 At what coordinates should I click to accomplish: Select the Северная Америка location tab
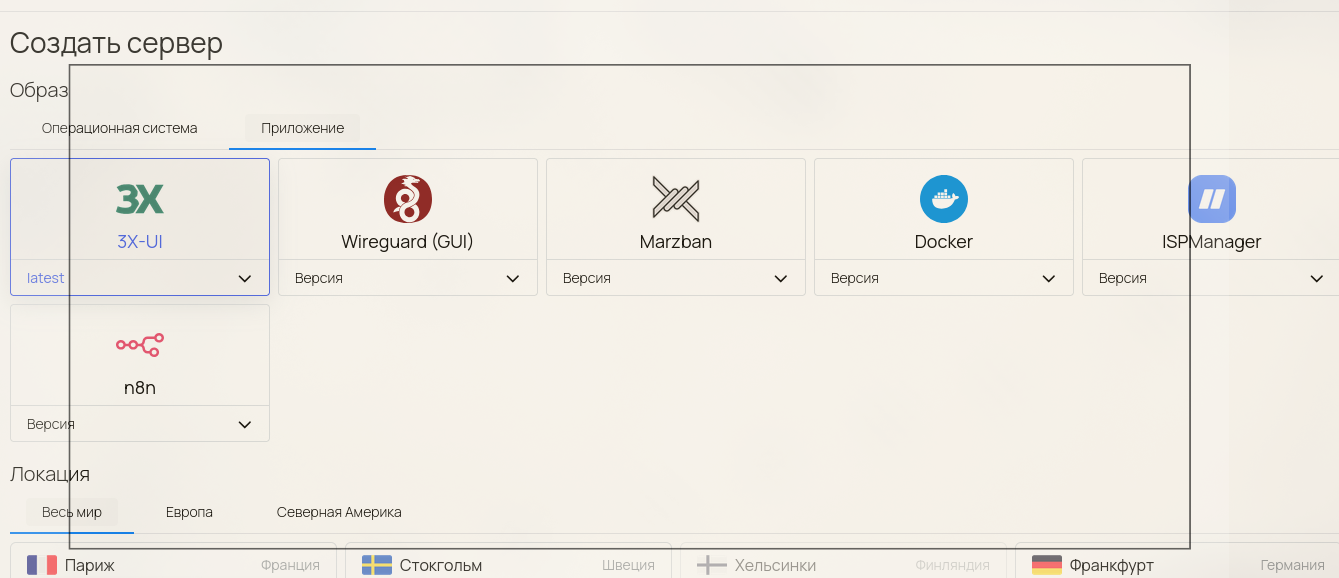click(339, 512)
